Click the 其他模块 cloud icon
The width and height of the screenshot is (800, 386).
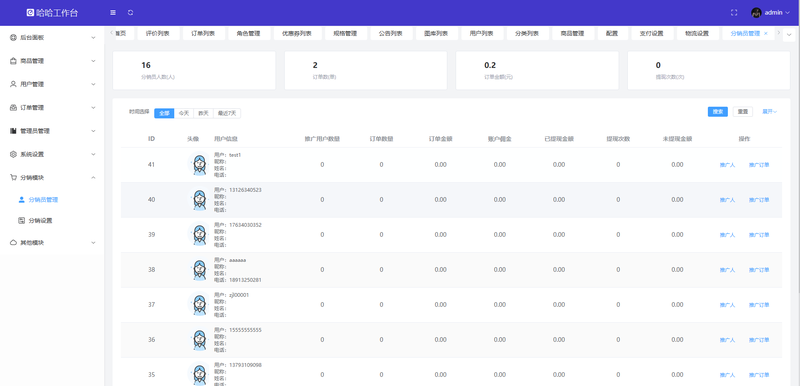[x=13, y=243]
